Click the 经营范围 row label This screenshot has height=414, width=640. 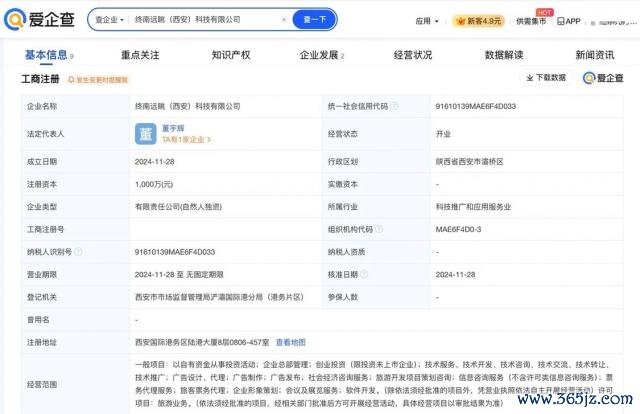point(42,384)
